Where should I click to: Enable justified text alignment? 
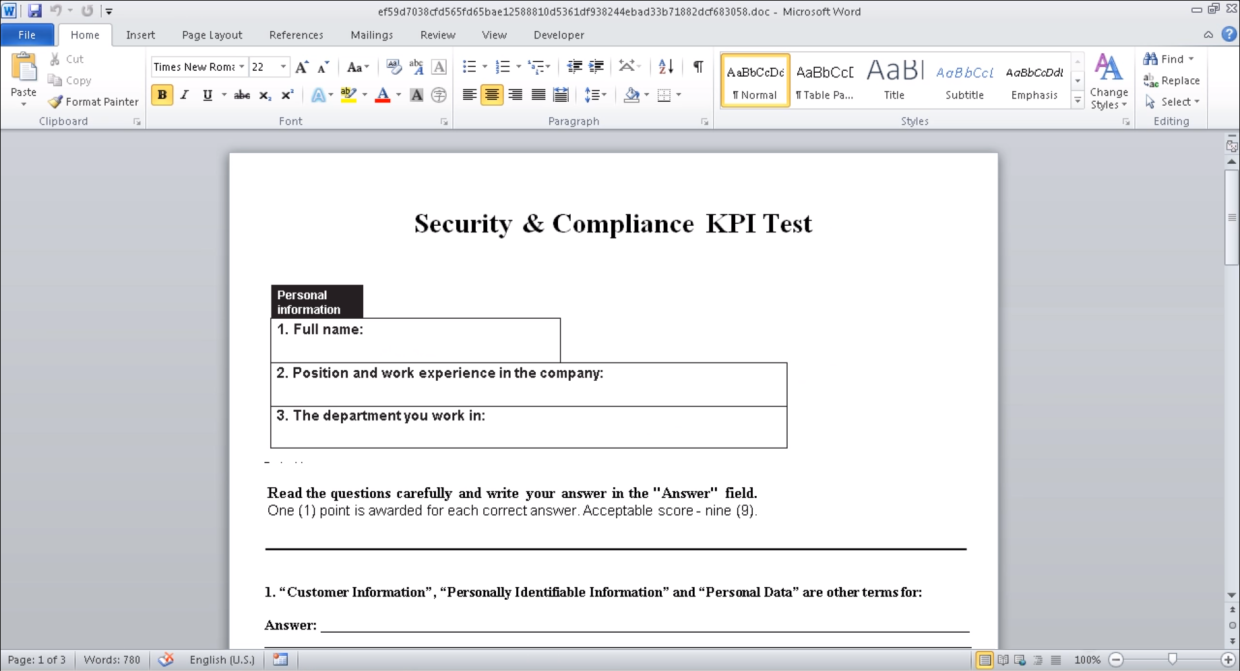pos(537,95)
